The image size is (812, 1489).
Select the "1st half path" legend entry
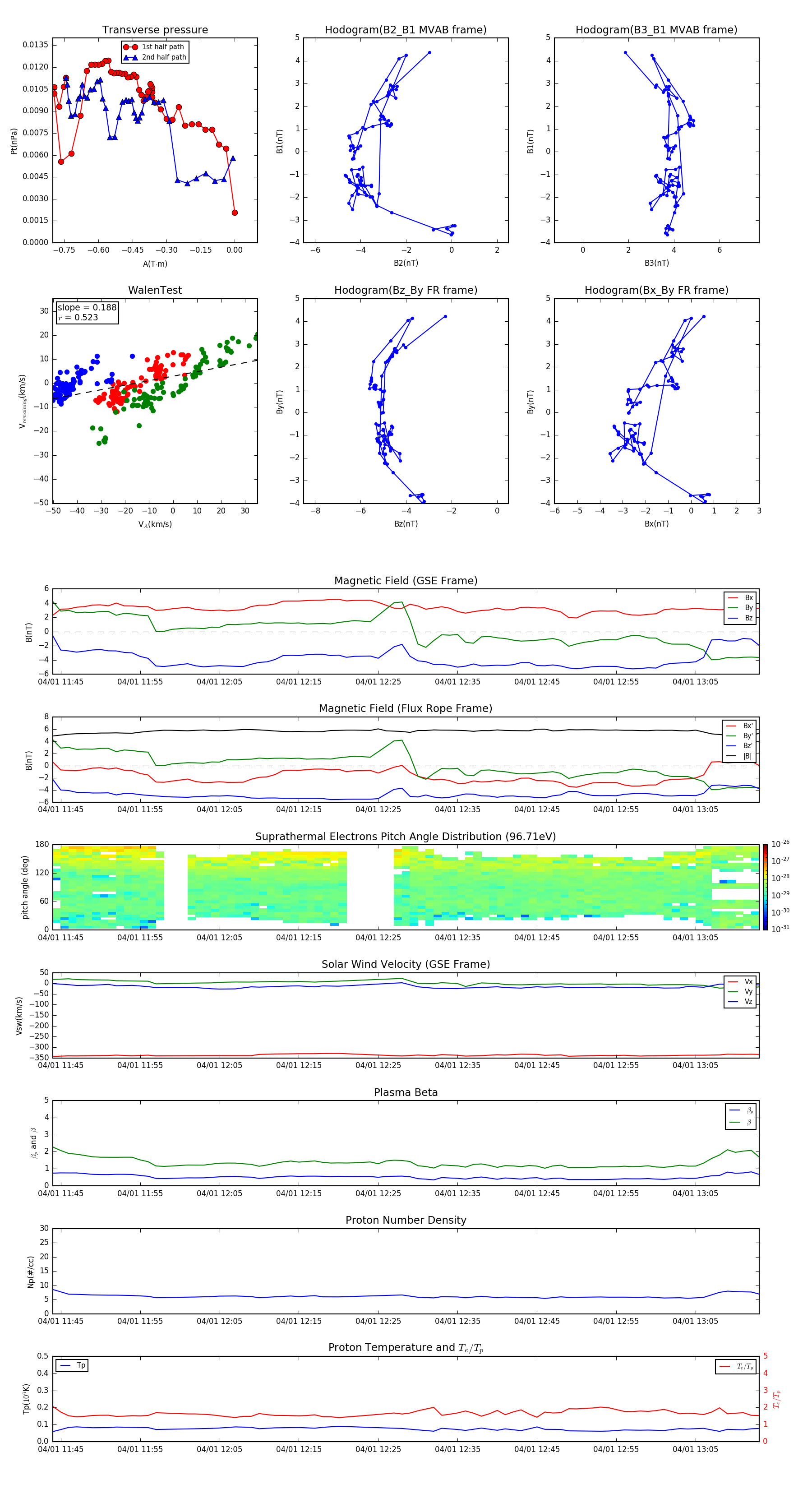[x=154, y=47]
